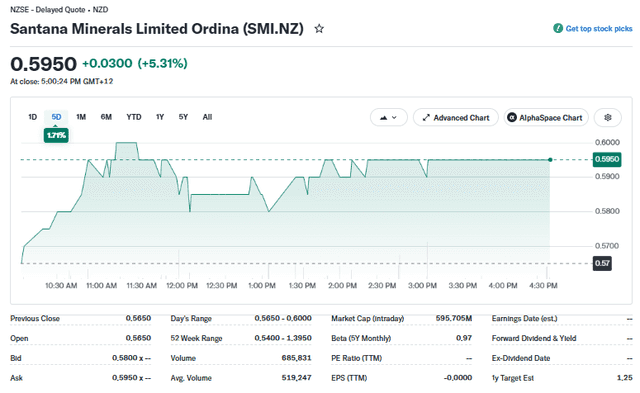This screenshot has height=393, width=640.
Task: Click the Avg. Volume value 519,247
Action: (x=296, y=378)
